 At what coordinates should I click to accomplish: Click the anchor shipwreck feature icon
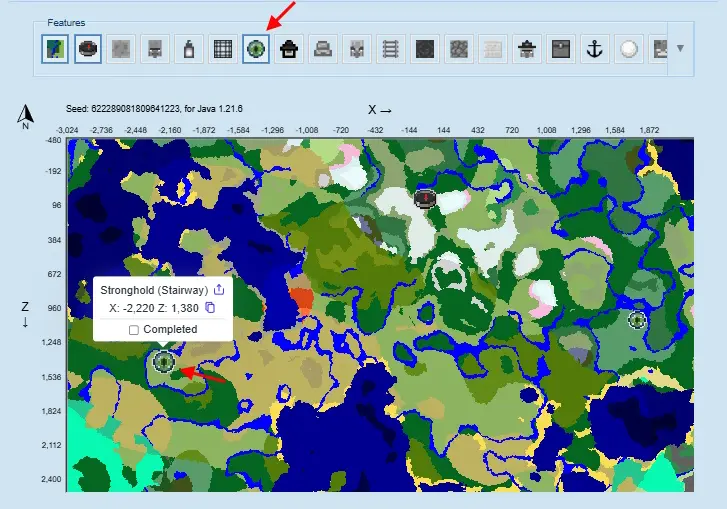[595, 49]
